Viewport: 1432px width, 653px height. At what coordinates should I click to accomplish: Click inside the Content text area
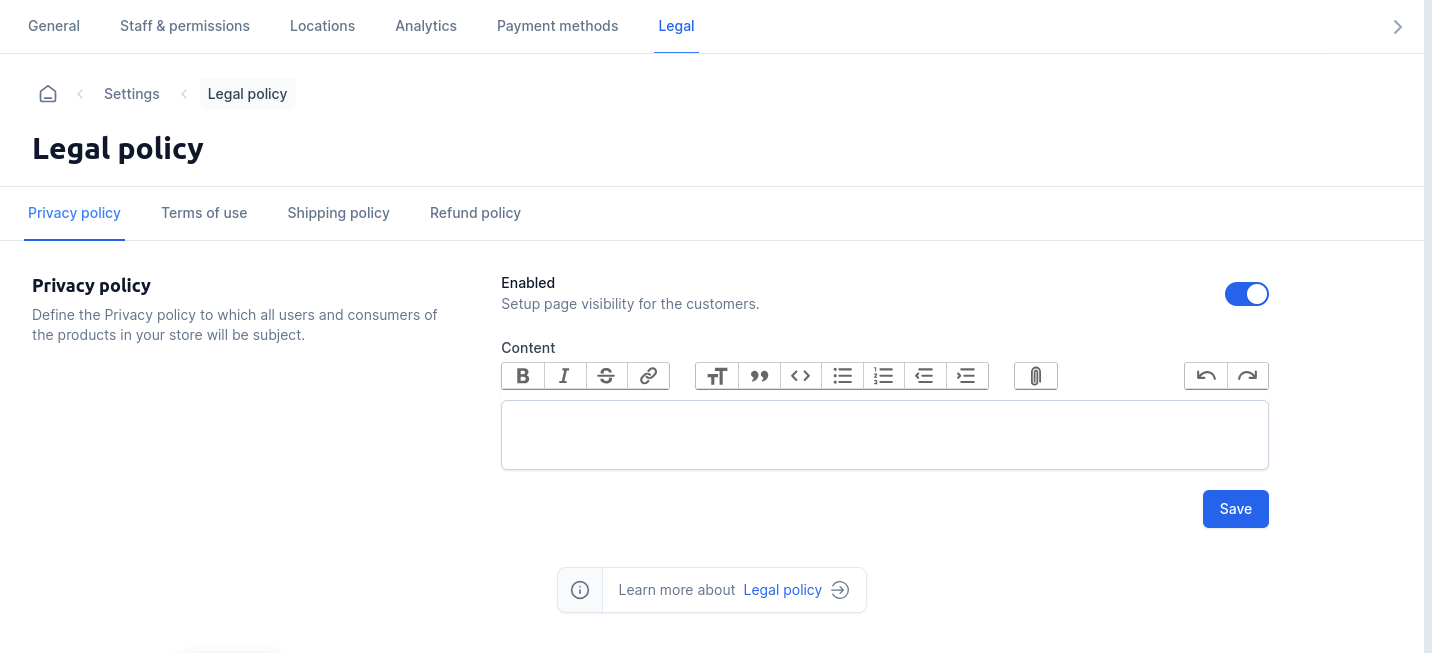pyautogui.click(x=884, y=435)
